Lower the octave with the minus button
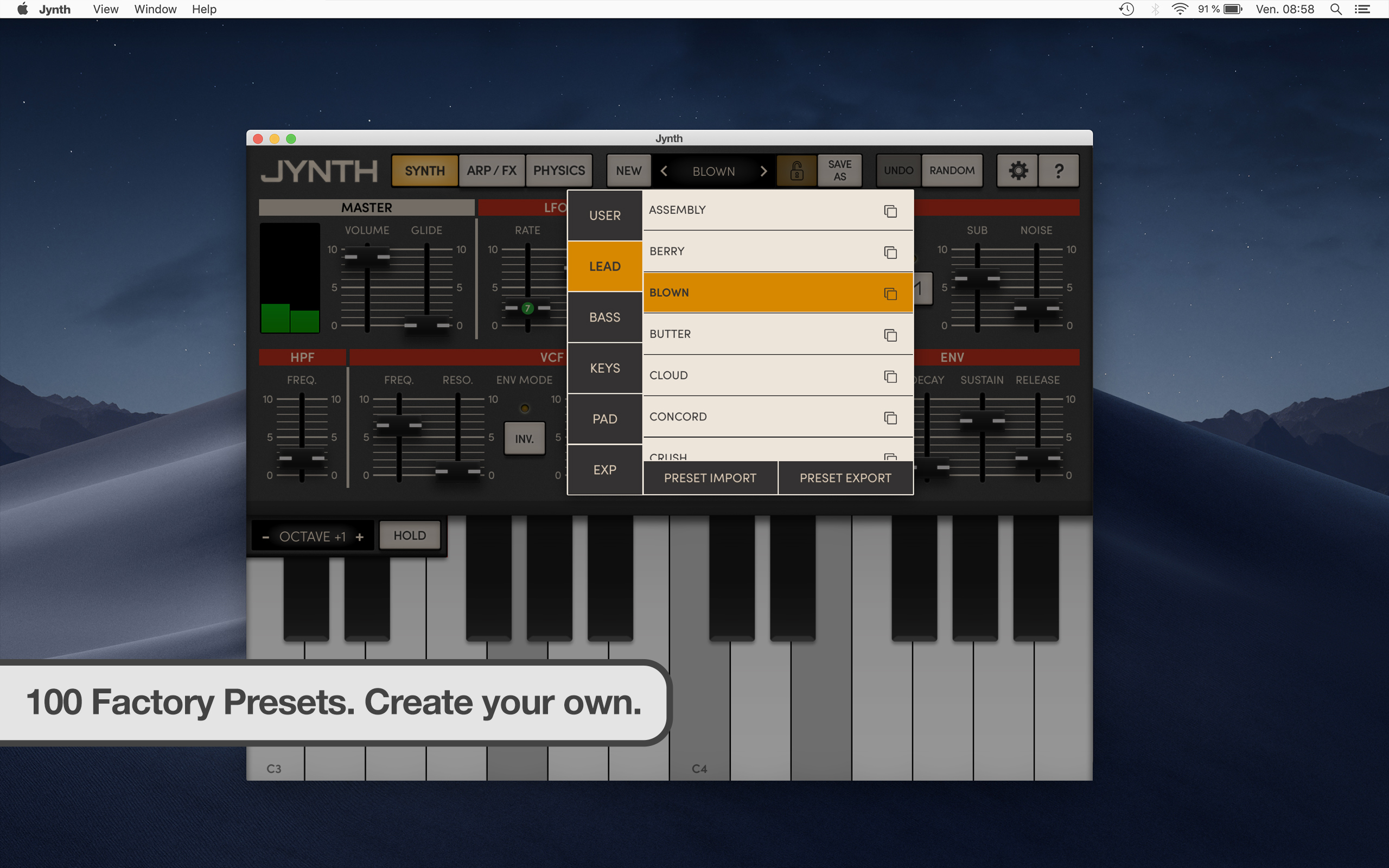This screenshot has width=1389, height=868. click(x=266, y=537)
